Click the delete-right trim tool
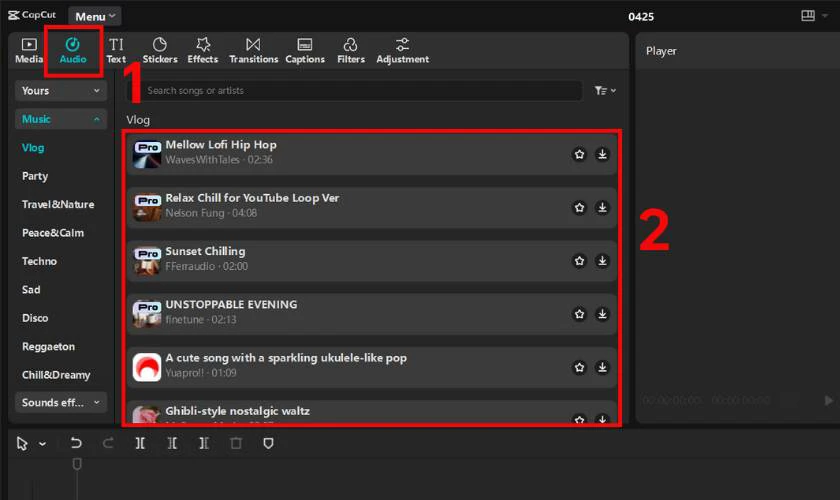 click(204, 443)
